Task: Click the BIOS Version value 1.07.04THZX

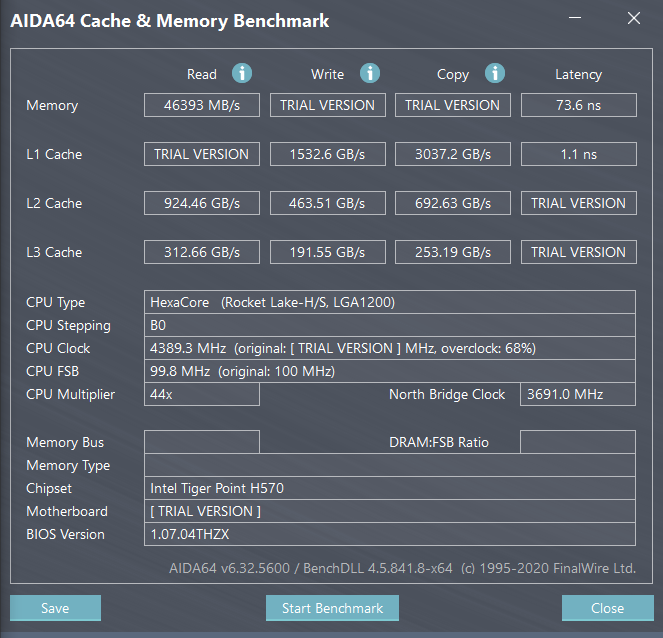Action: click(x=390, y=534)
